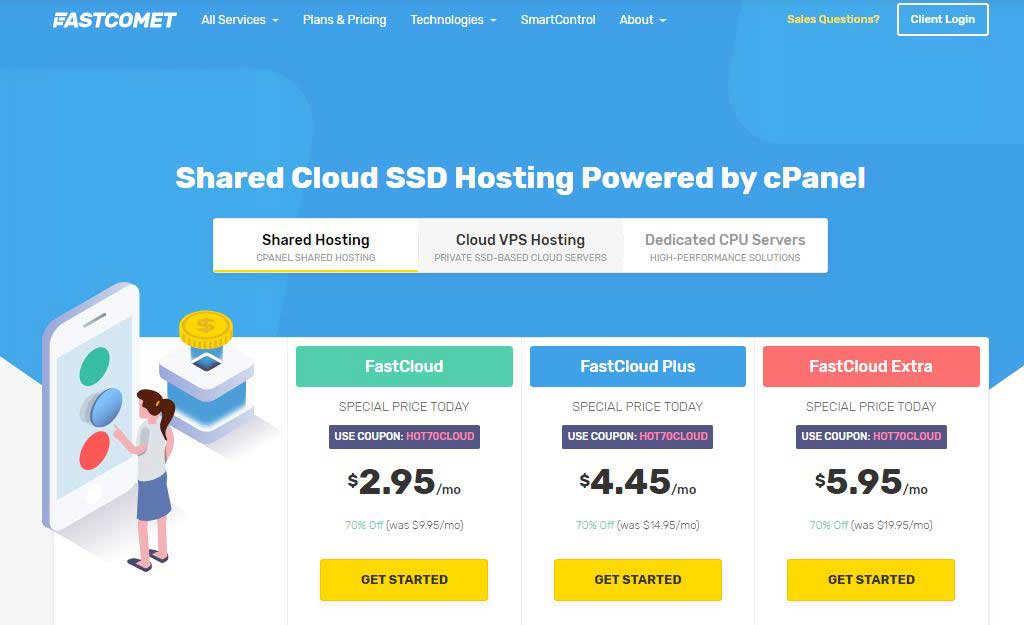This screenshot has width=1024, height=625.
Task: Click Get Started for the $2.95 FastCloud plan
Action: (x=404, y=580)
